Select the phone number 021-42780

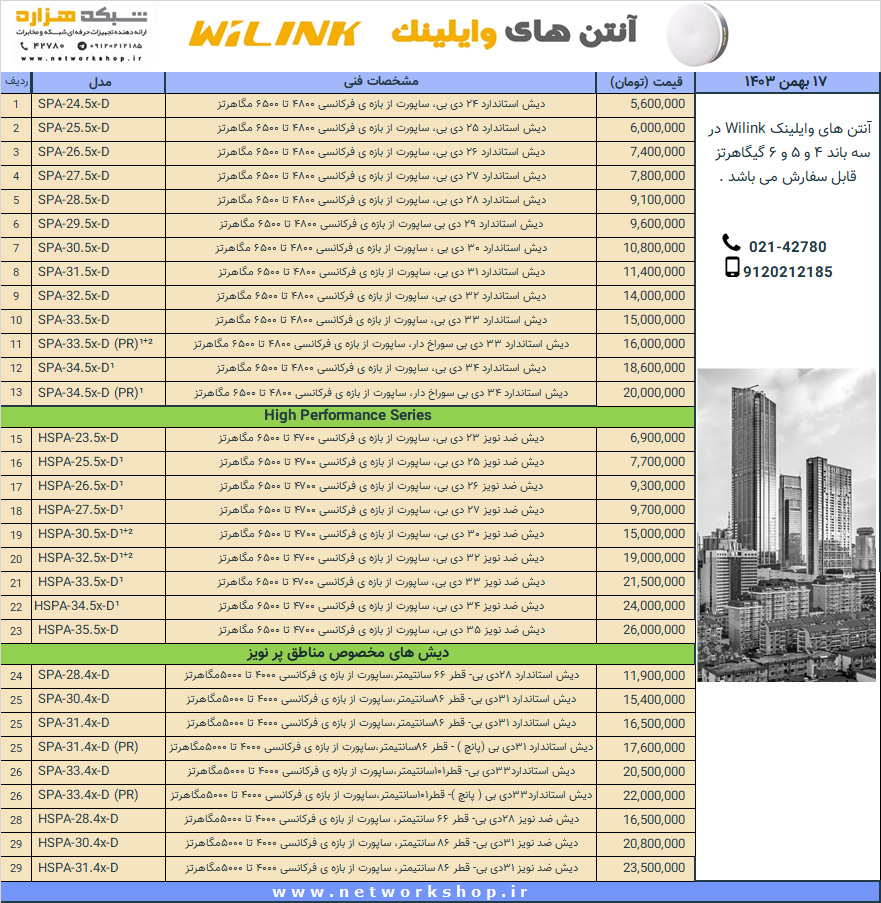click(x=787, y=247)
